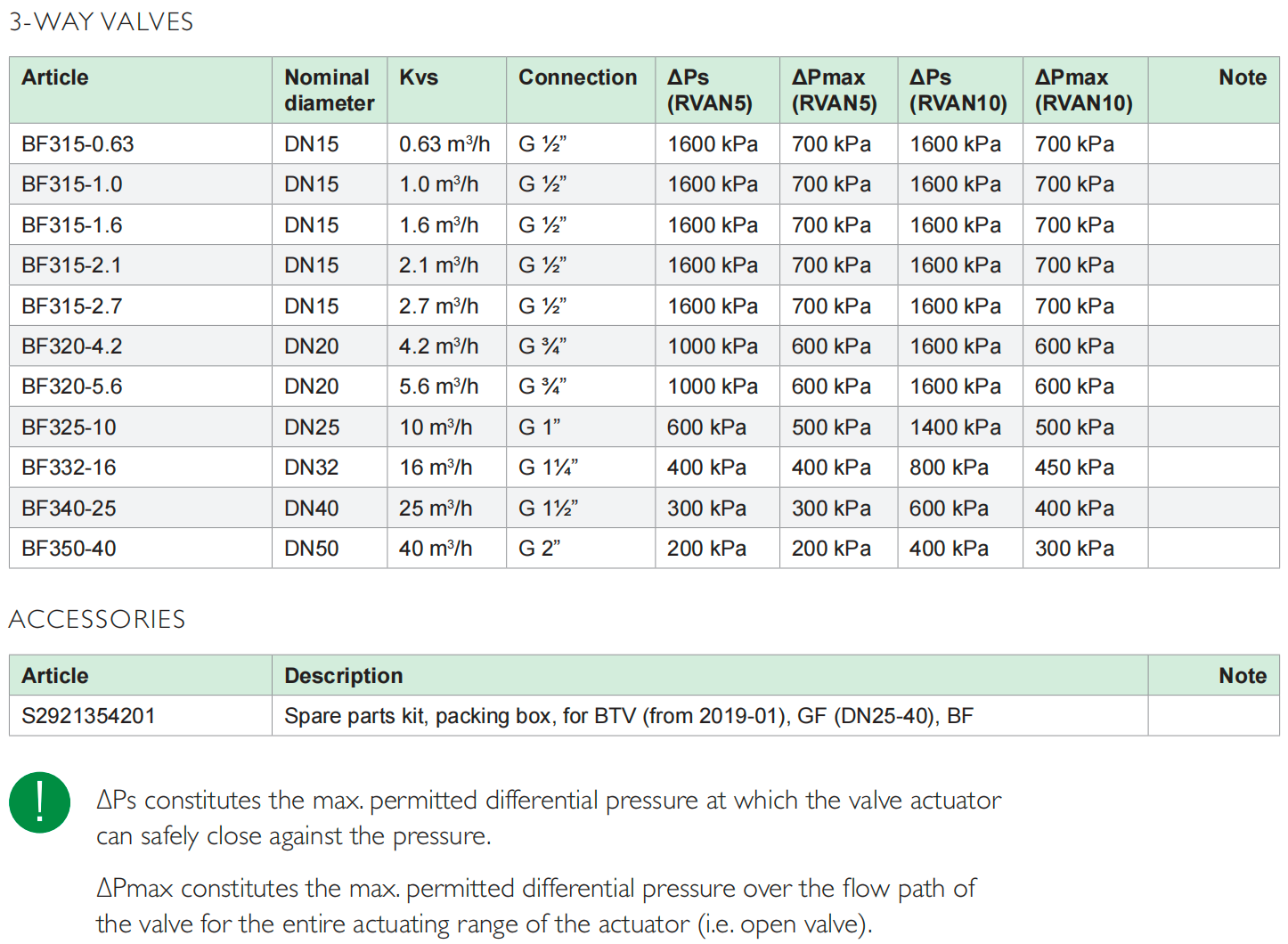Click the 1400 kPa value for BF325-10
The width and height of the screenshot is (1288, 944).
click(955, 427)
